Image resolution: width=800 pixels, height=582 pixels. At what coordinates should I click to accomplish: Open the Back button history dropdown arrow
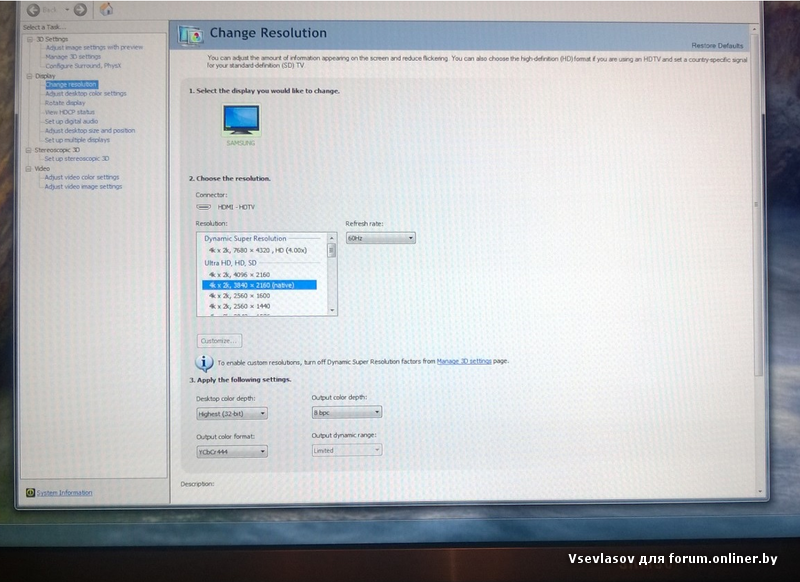67,10
